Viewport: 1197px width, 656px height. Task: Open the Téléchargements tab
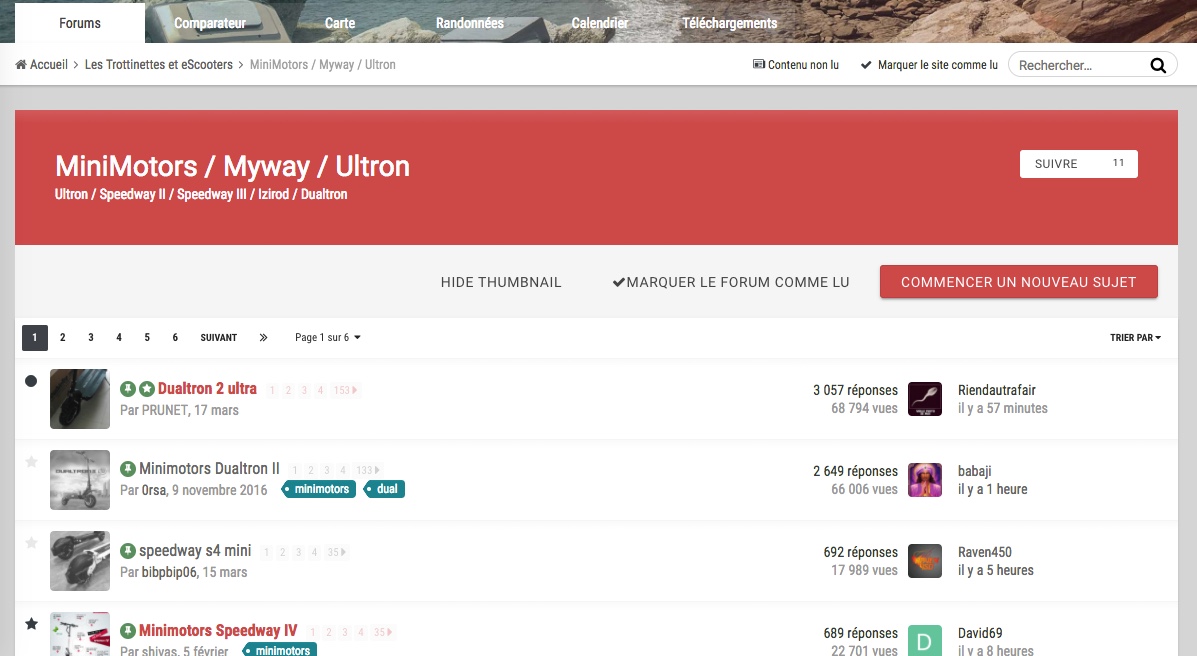pos(730,23)
